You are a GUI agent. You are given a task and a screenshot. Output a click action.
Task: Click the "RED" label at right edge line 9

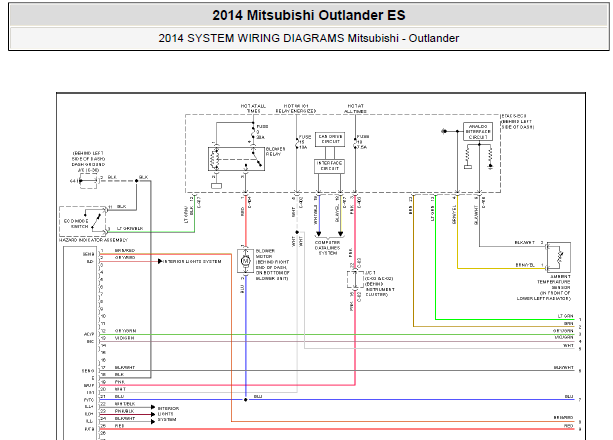(x=569, y=426)
